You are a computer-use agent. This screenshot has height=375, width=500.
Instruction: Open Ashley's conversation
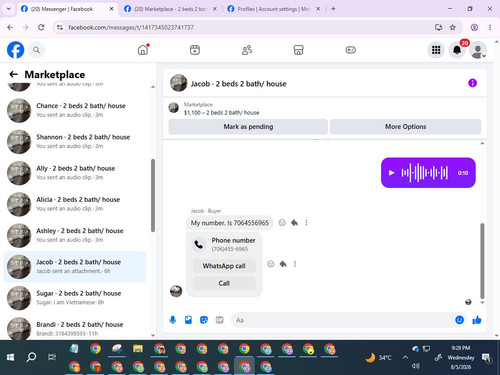[x=75, y=235]
